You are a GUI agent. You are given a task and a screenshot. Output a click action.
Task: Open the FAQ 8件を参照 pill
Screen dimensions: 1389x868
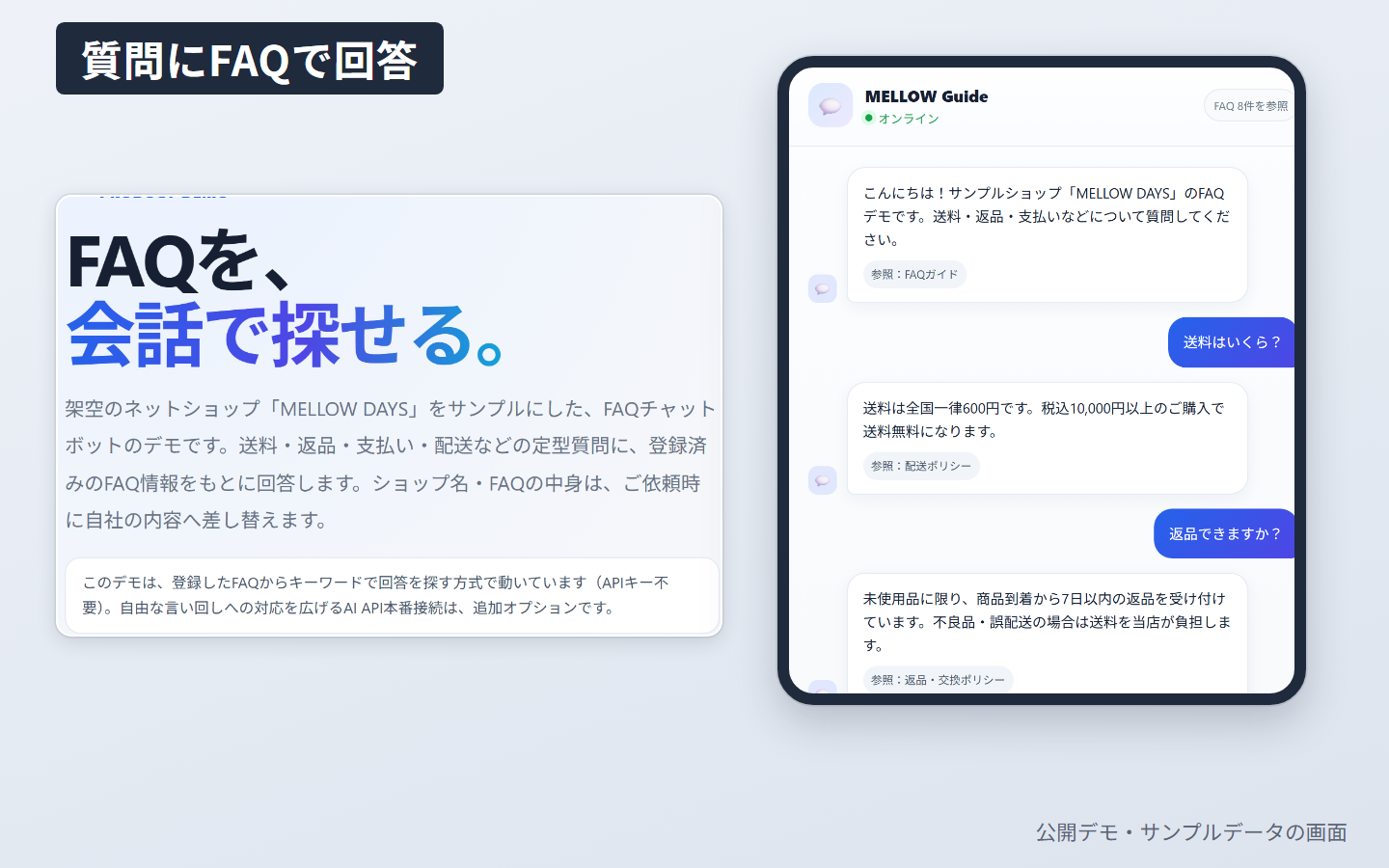click(1250, 106)
